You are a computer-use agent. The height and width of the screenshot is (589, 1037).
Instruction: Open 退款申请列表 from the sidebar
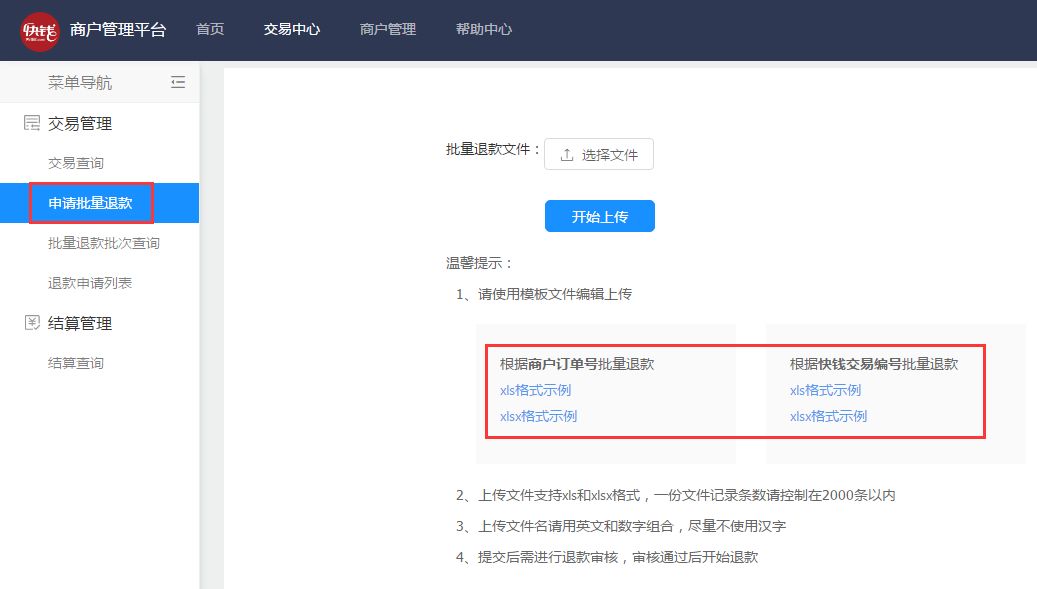click(x=92, y=283)
